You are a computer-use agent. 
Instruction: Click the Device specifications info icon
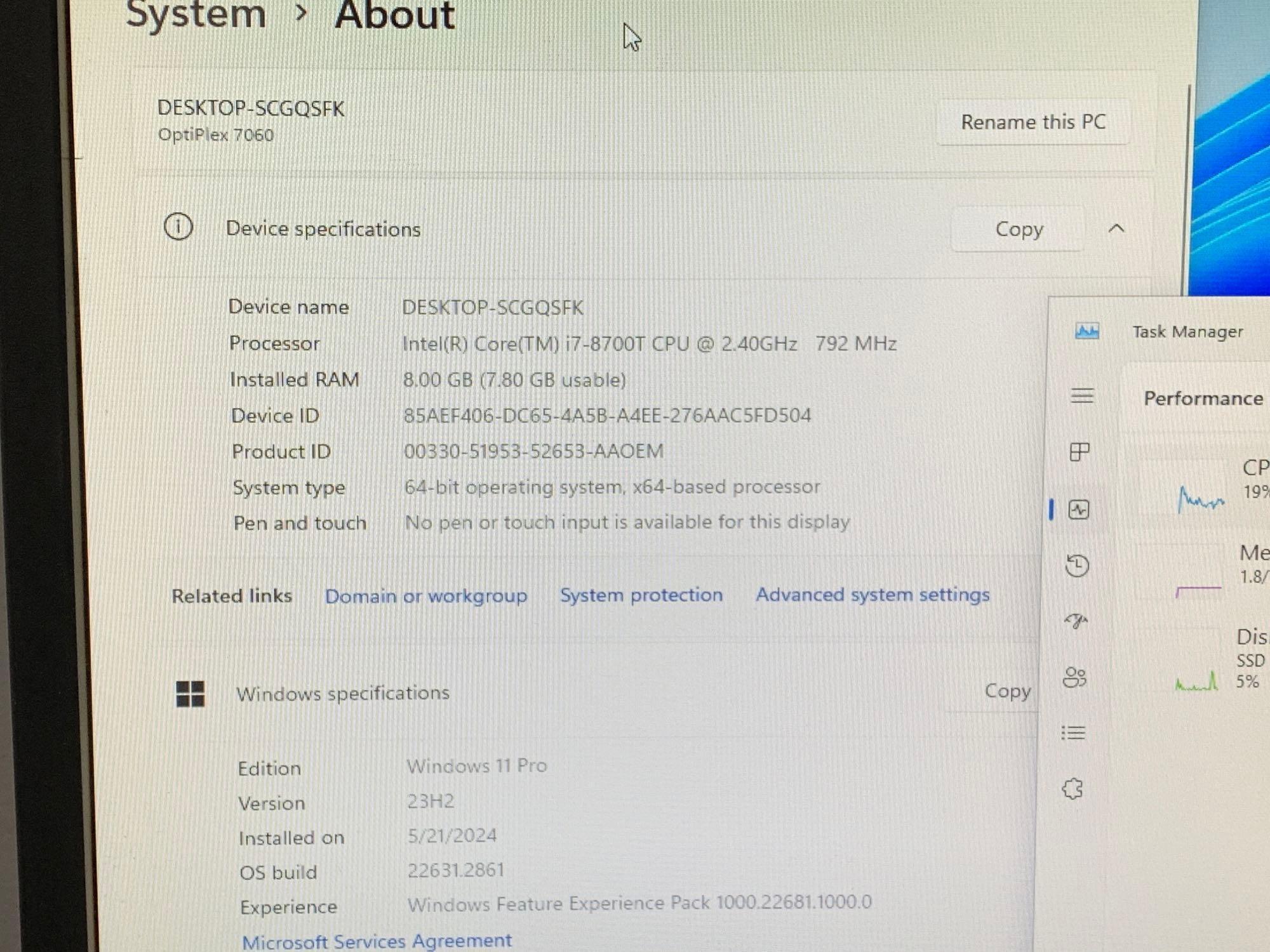178,227
